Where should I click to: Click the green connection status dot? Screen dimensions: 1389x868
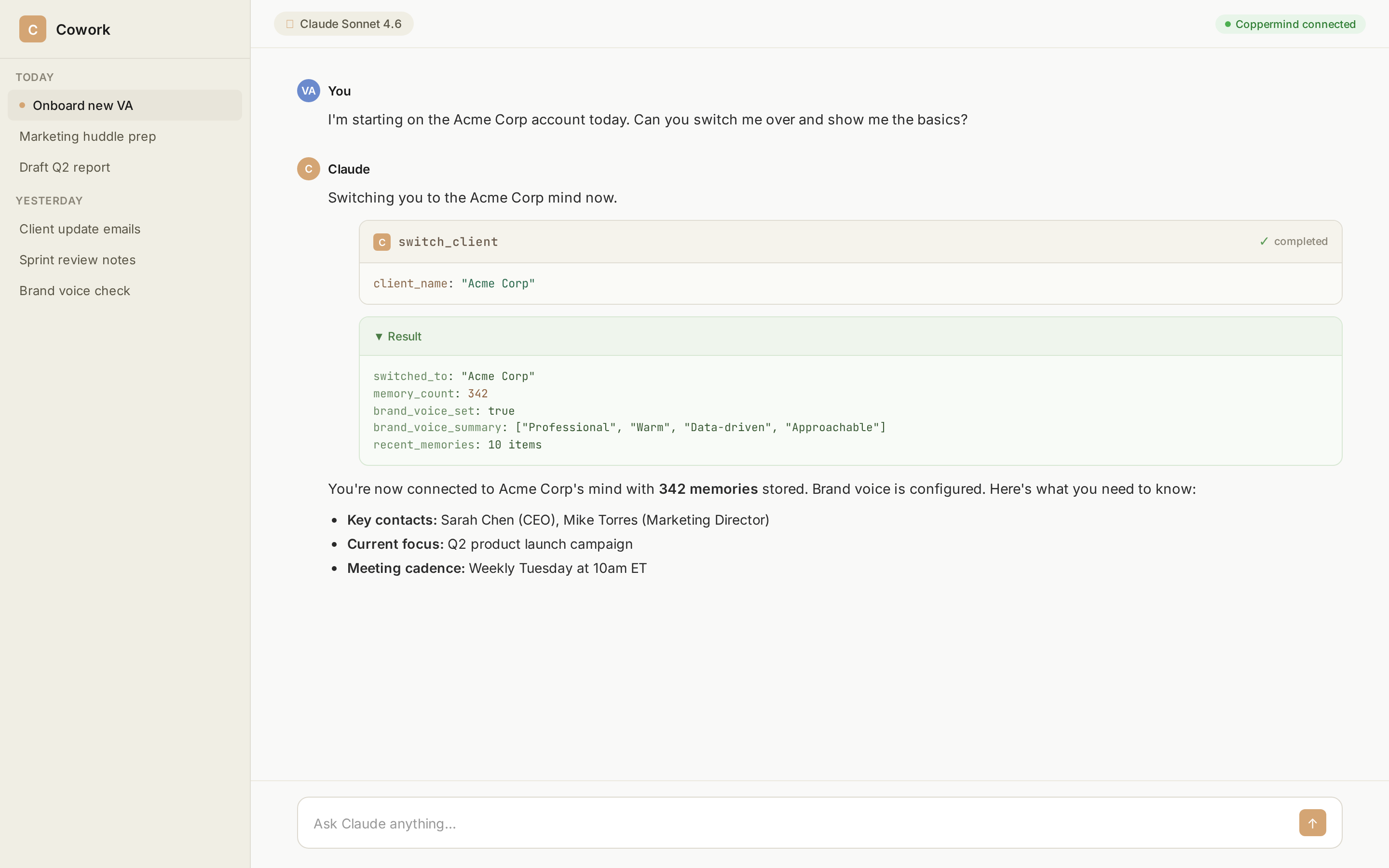click(1228, 24)
